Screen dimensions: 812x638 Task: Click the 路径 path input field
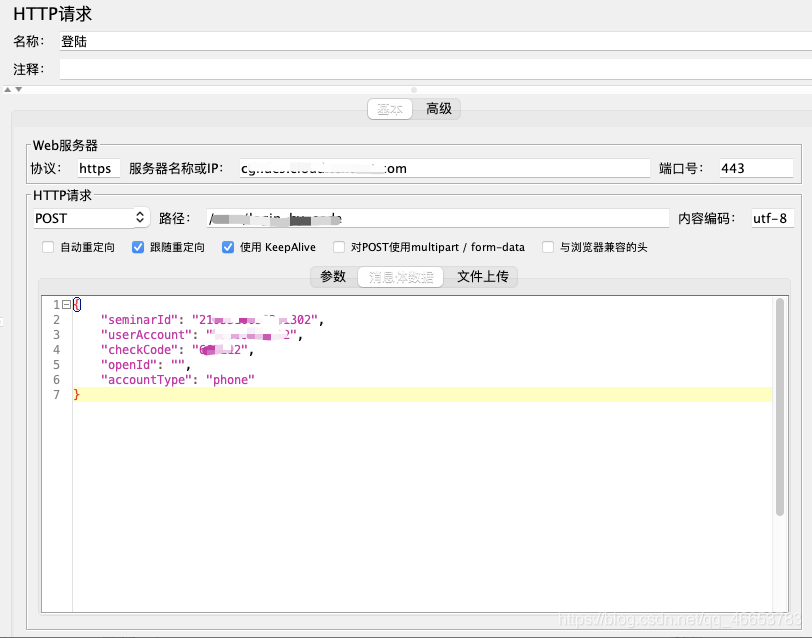coord(438,218)
